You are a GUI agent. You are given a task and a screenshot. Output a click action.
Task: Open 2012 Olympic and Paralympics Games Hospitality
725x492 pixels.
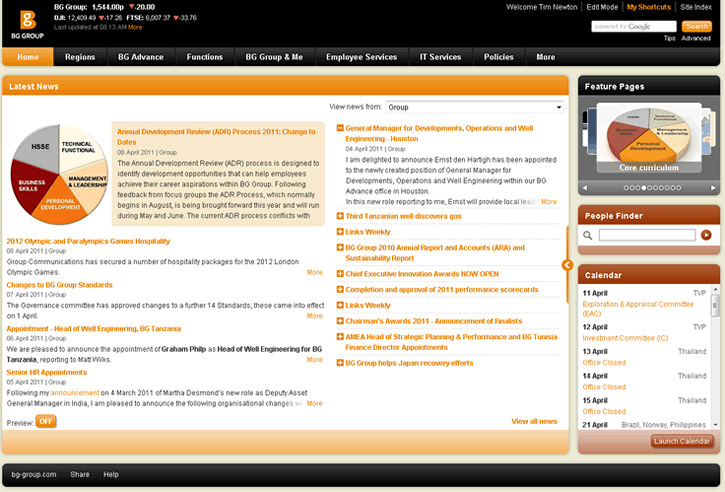88,241
